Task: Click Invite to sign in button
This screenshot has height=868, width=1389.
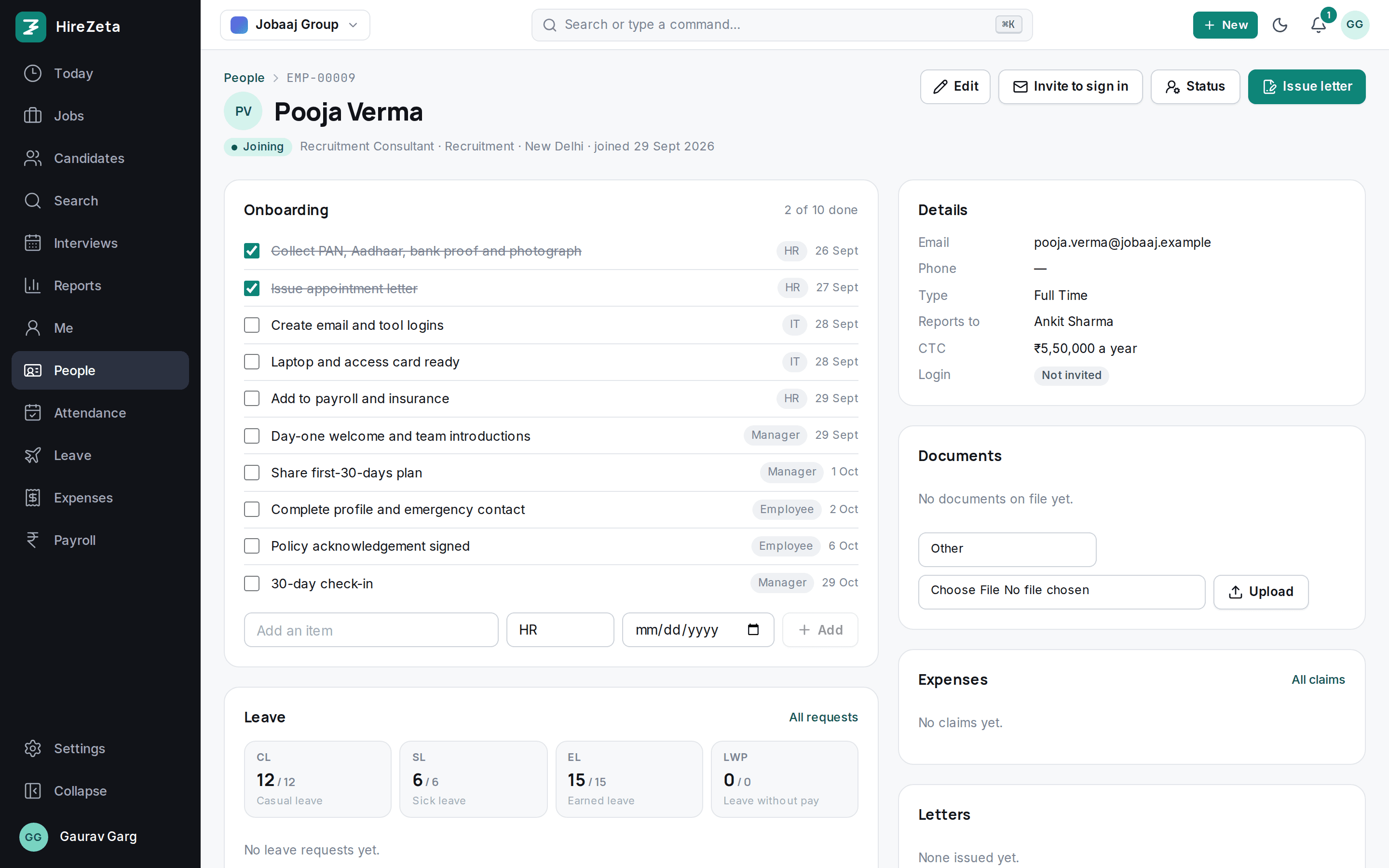Action: point(1071,87)
